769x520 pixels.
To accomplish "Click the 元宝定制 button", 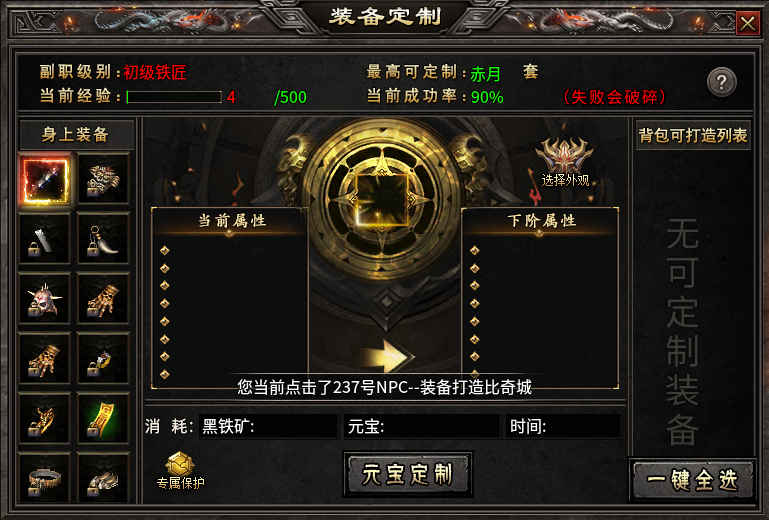I will 408,475.
